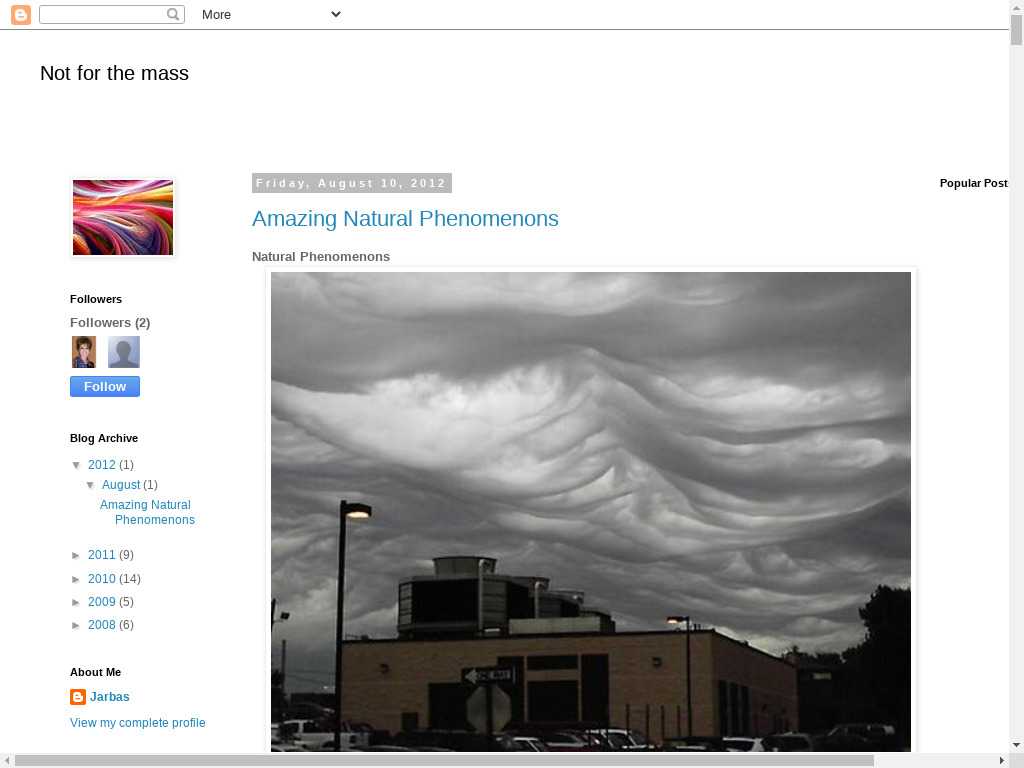This screenshot has height=768, width=1024.
Task: Collapse the August archive month
Action: click(x=91, y=485)
